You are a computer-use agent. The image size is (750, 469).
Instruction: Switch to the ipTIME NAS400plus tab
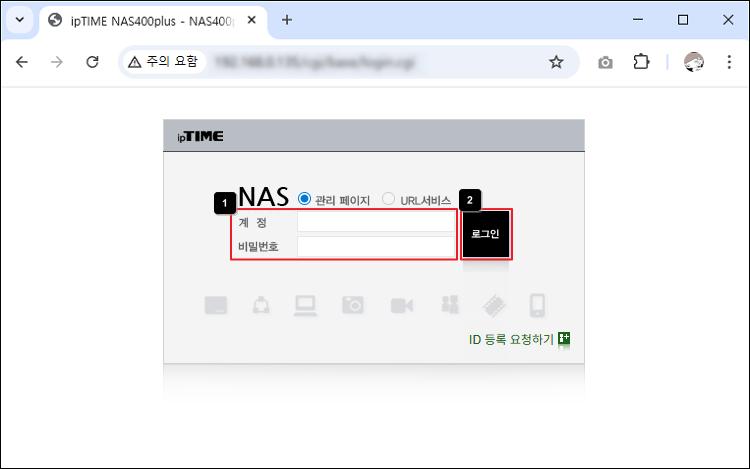(150, 20)
